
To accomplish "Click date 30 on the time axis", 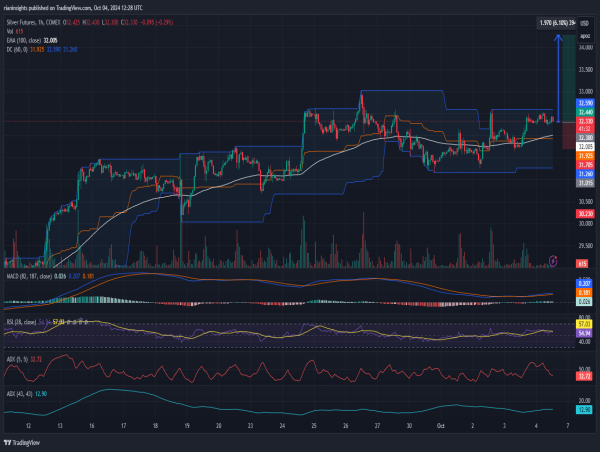I will point(409,426).
